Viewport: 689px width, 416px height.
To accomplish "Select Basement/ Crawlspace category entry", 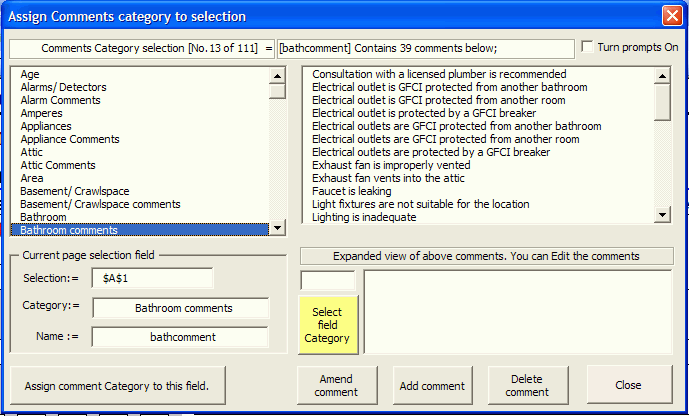I will 76,191.
